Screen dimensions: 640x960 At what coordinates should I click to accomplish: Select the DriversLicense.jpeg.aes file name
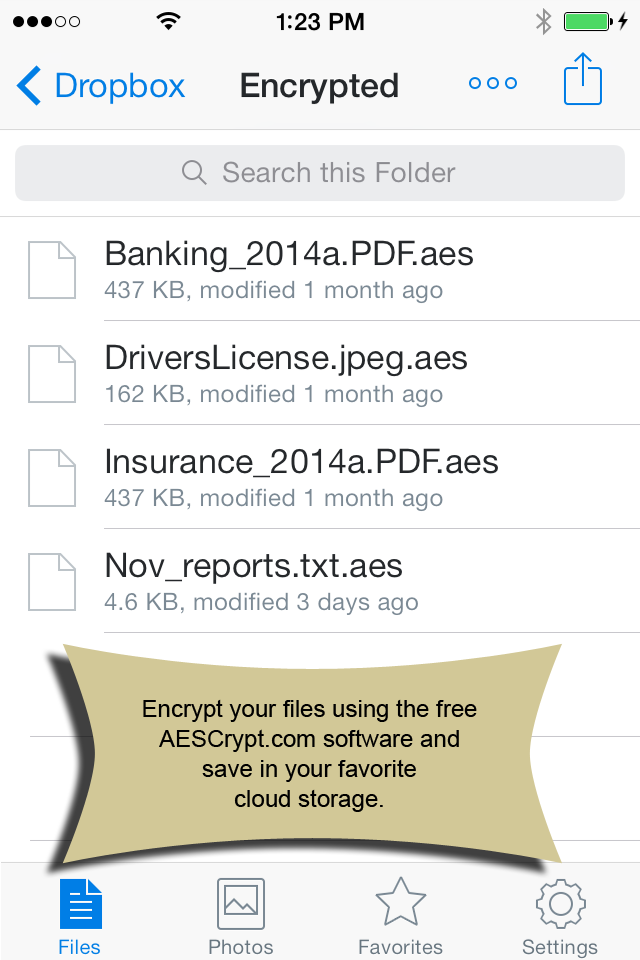(x=286, y=358)
